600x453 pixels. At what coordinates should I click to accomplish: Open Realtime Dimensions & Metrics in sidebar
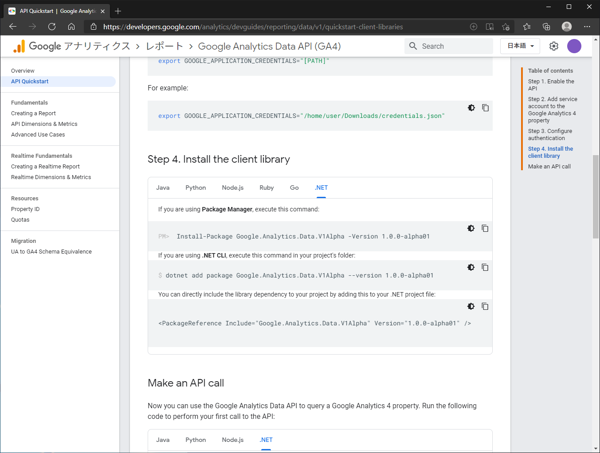coord(51,177)
